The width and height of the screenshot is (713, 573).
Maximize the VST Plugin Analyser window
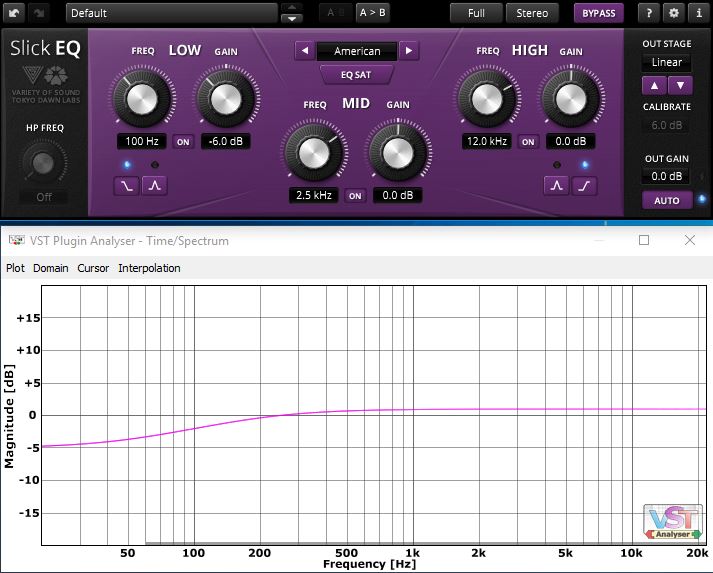(644, 240)
